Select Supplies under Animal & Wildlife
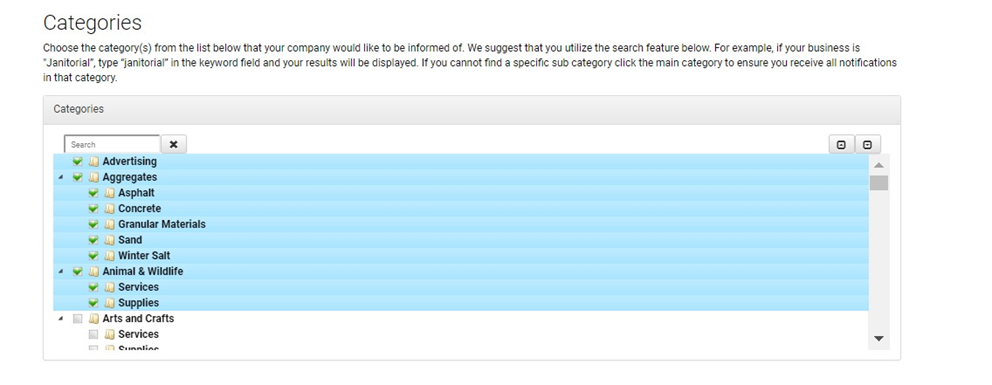This screenshot has height=385, width=992. (x=139, y=303)
